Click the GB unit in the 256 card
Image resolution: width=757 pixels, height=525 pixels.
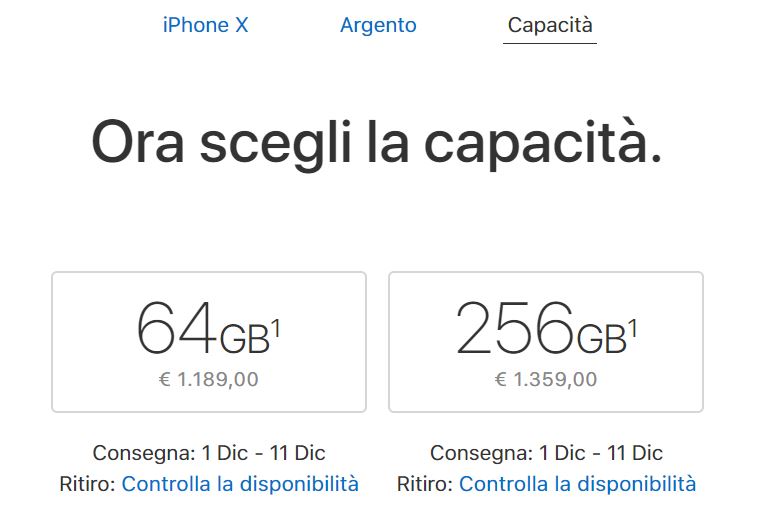[601, 340]
